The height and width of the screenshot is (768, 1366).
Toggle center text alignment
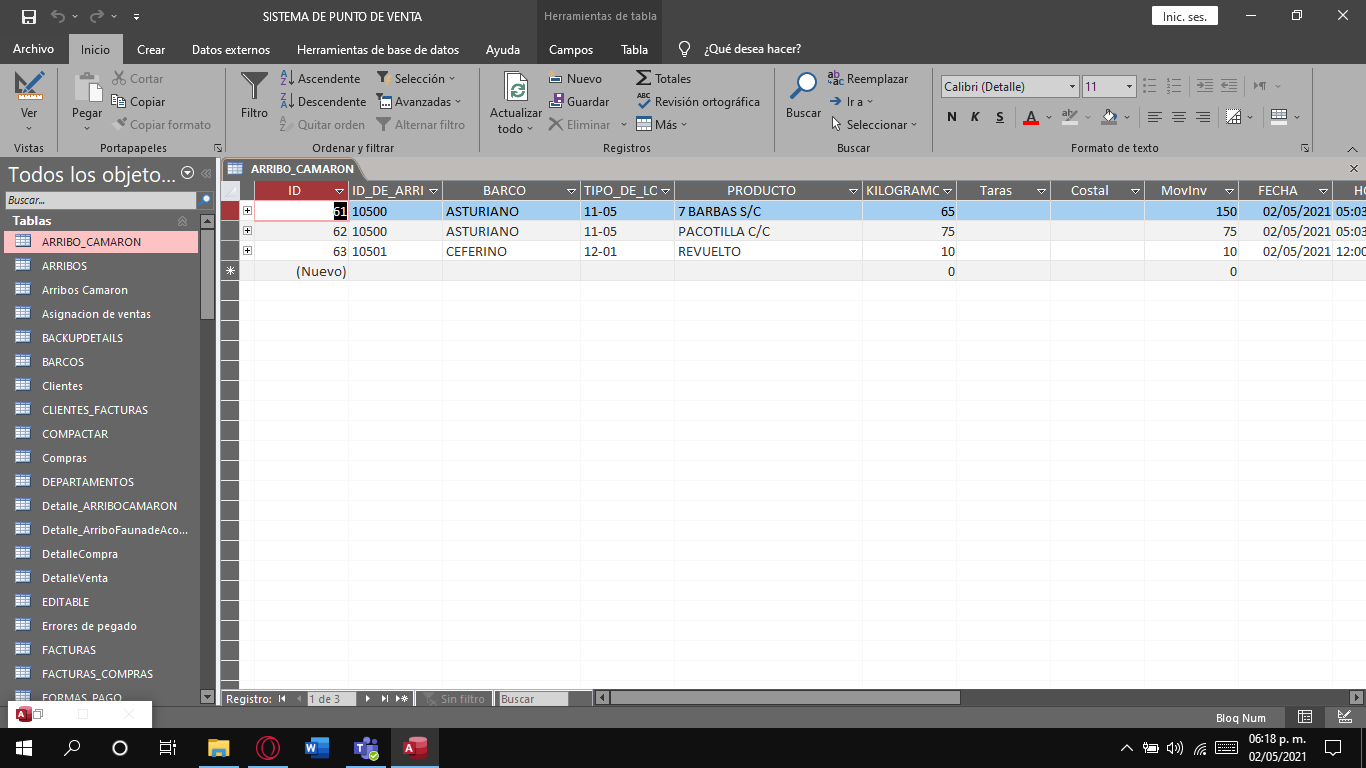click(x=1179, y=117)
